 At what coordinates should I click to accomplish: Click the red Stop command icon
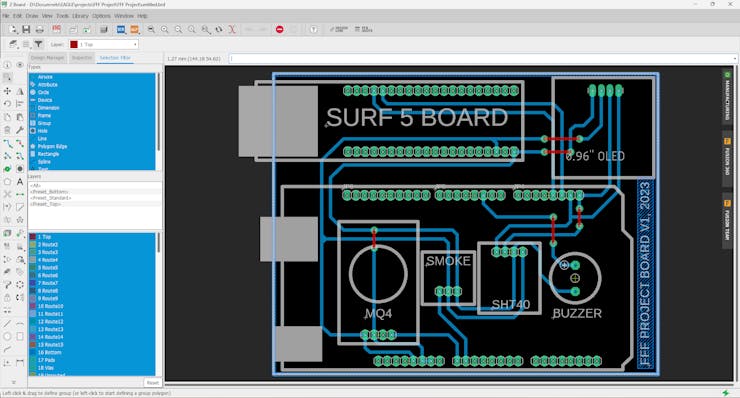point(279,29)
